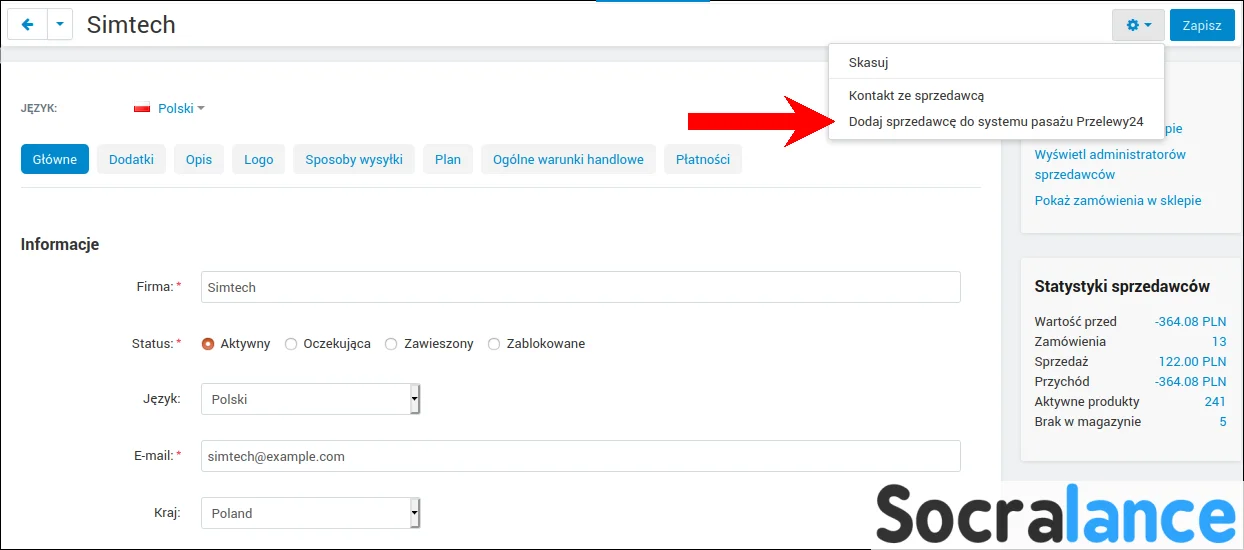The width and height of the screenshot is (1244, 550).
Task: Go to the Płatności tab
Action: (x=702, y=159)
